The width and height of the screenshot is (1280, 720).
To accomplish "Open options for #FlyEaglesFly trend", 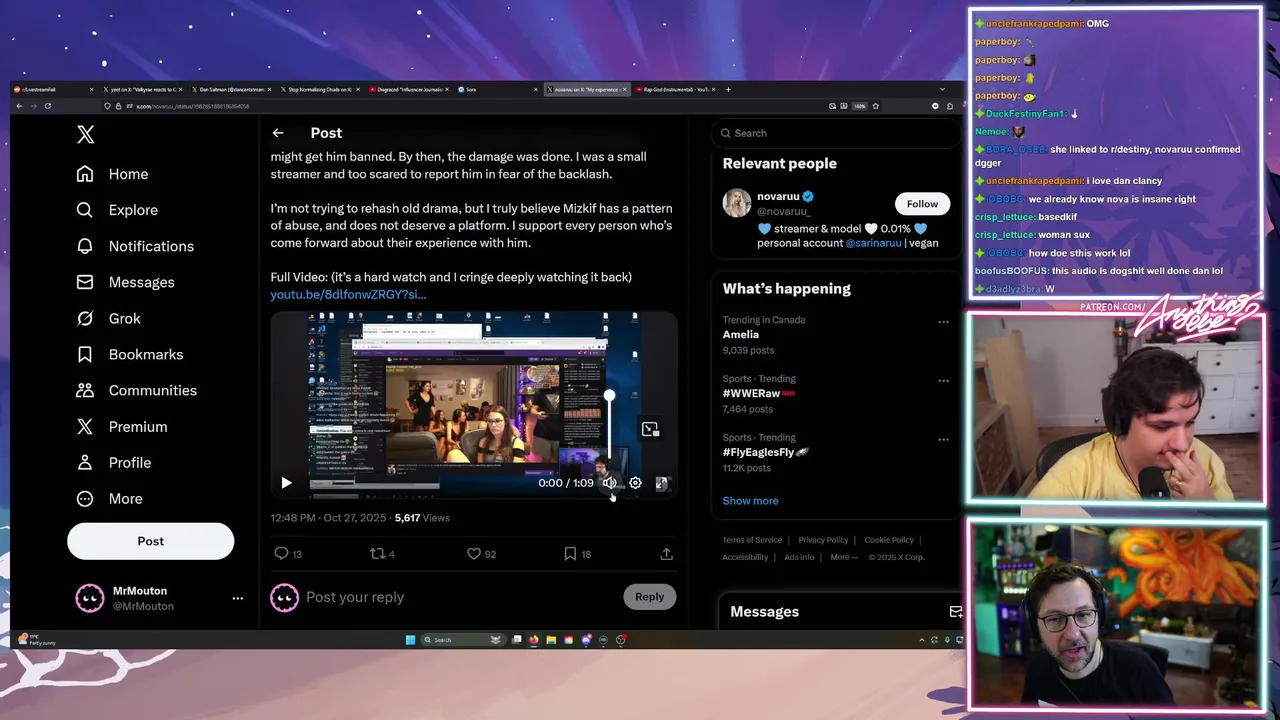I will (x=943, y=440).
